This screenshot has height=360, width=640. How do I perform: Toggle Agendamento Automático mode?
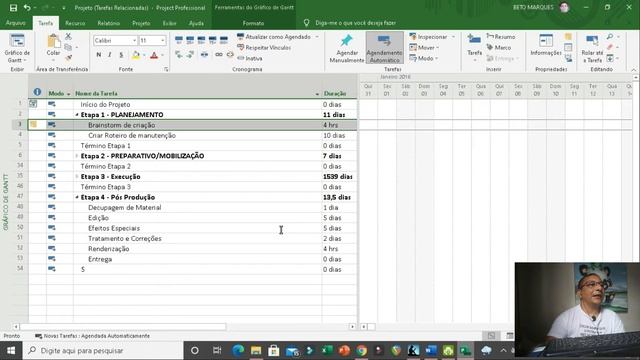point(384,48)
